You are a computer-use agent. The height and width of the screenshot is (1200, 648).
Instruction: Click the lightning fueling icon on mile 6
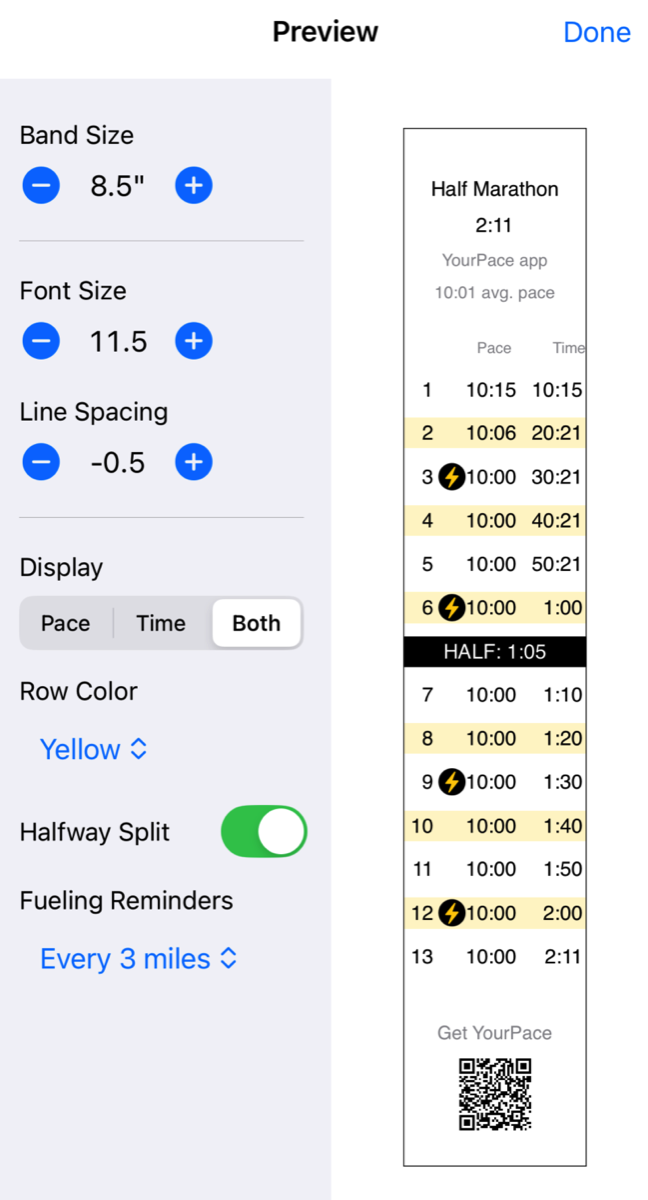coord(452,607)
